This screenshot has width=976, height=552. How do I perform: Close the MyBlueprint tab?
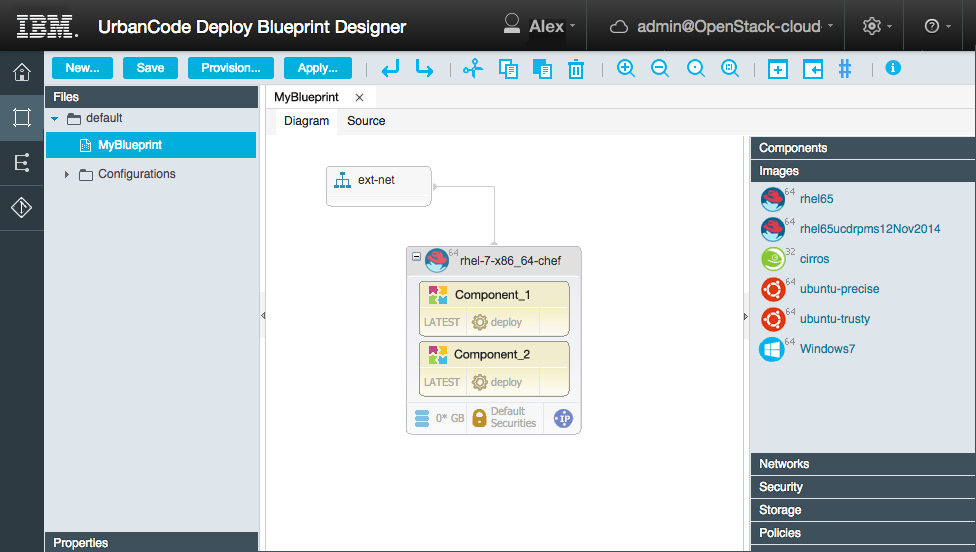359,97
